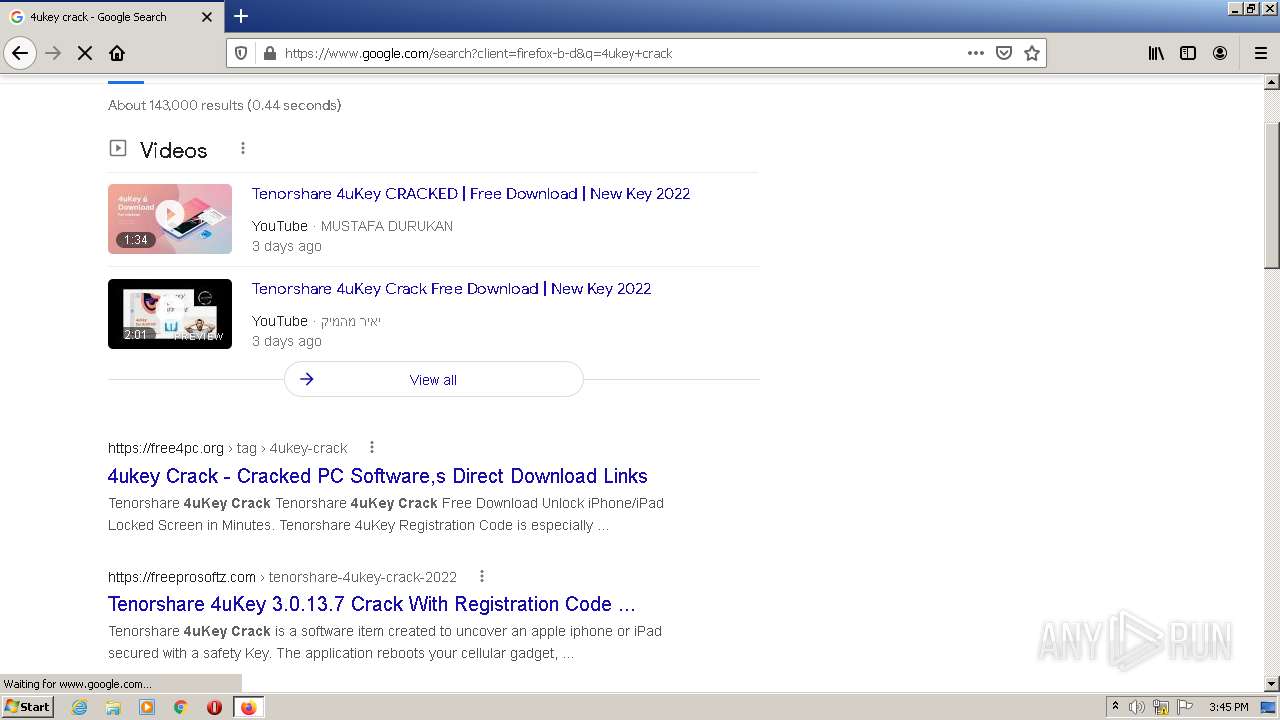Launch Chrome from the taskbar
The width and height of the screenshot is (1280, 720).
click(x=181, y=707)
